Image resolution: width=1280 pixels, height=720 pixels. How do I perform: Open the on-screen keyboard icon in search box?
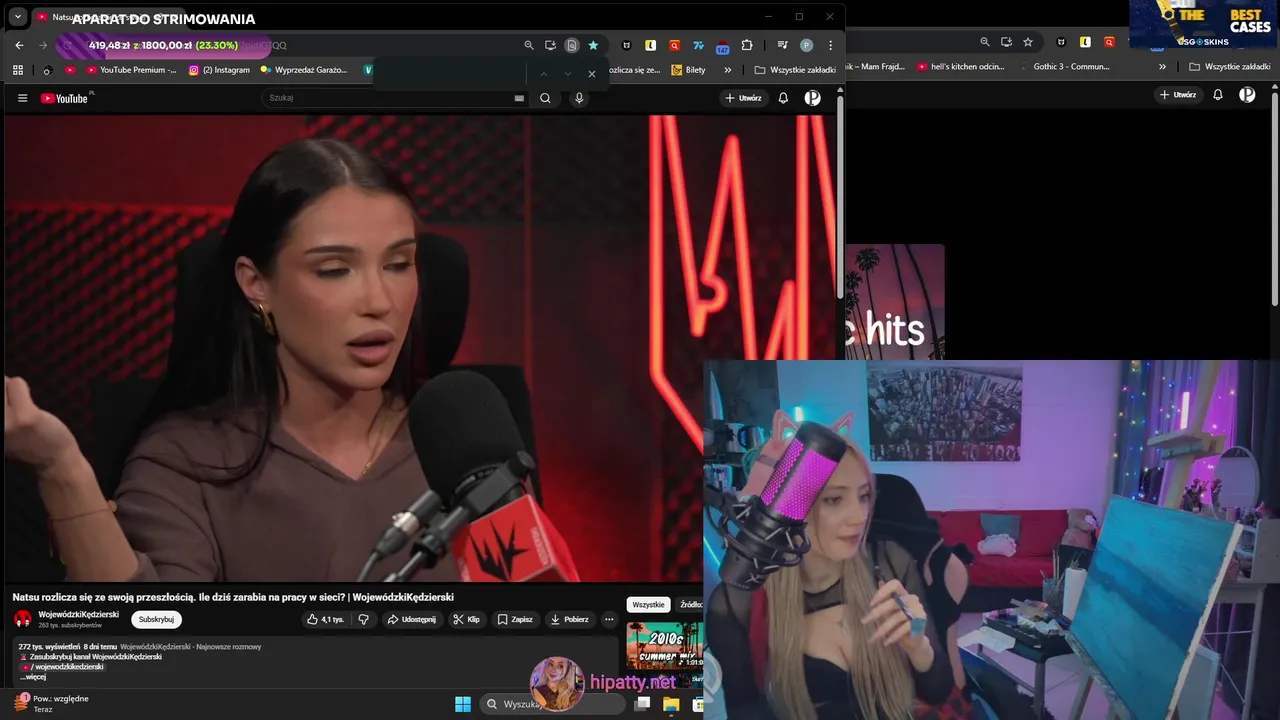(519, 98)
